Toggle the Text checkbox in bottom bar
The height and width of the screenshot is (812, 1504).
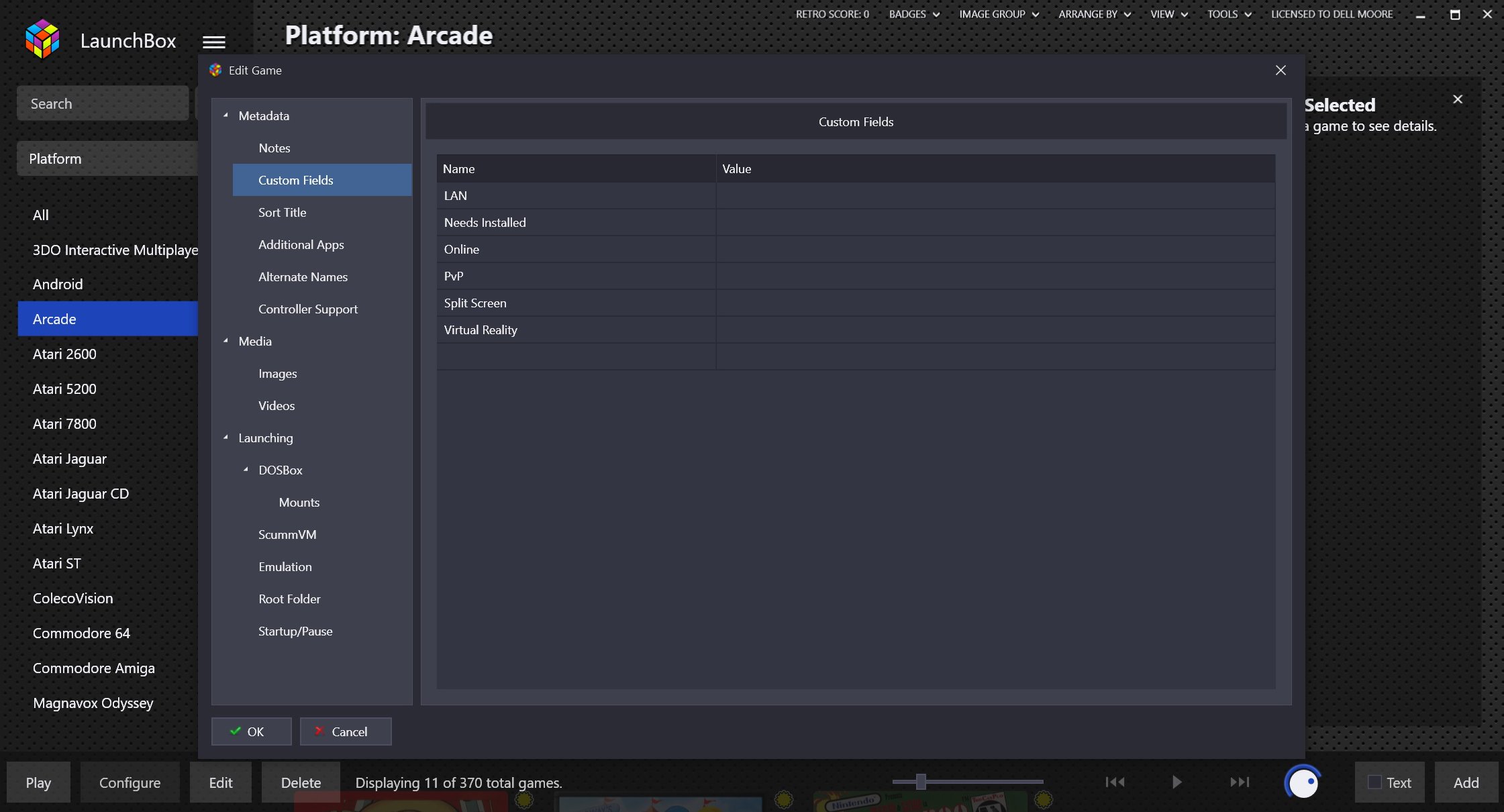pyautogui.click(x=1374, y=782)
